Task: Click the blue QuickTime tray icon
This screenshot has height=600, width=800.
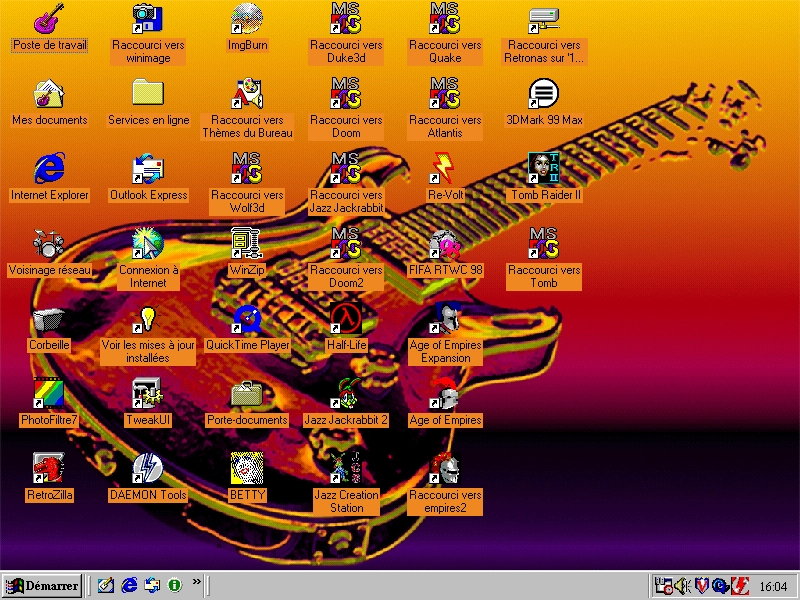Action: (x=720, y=586)
